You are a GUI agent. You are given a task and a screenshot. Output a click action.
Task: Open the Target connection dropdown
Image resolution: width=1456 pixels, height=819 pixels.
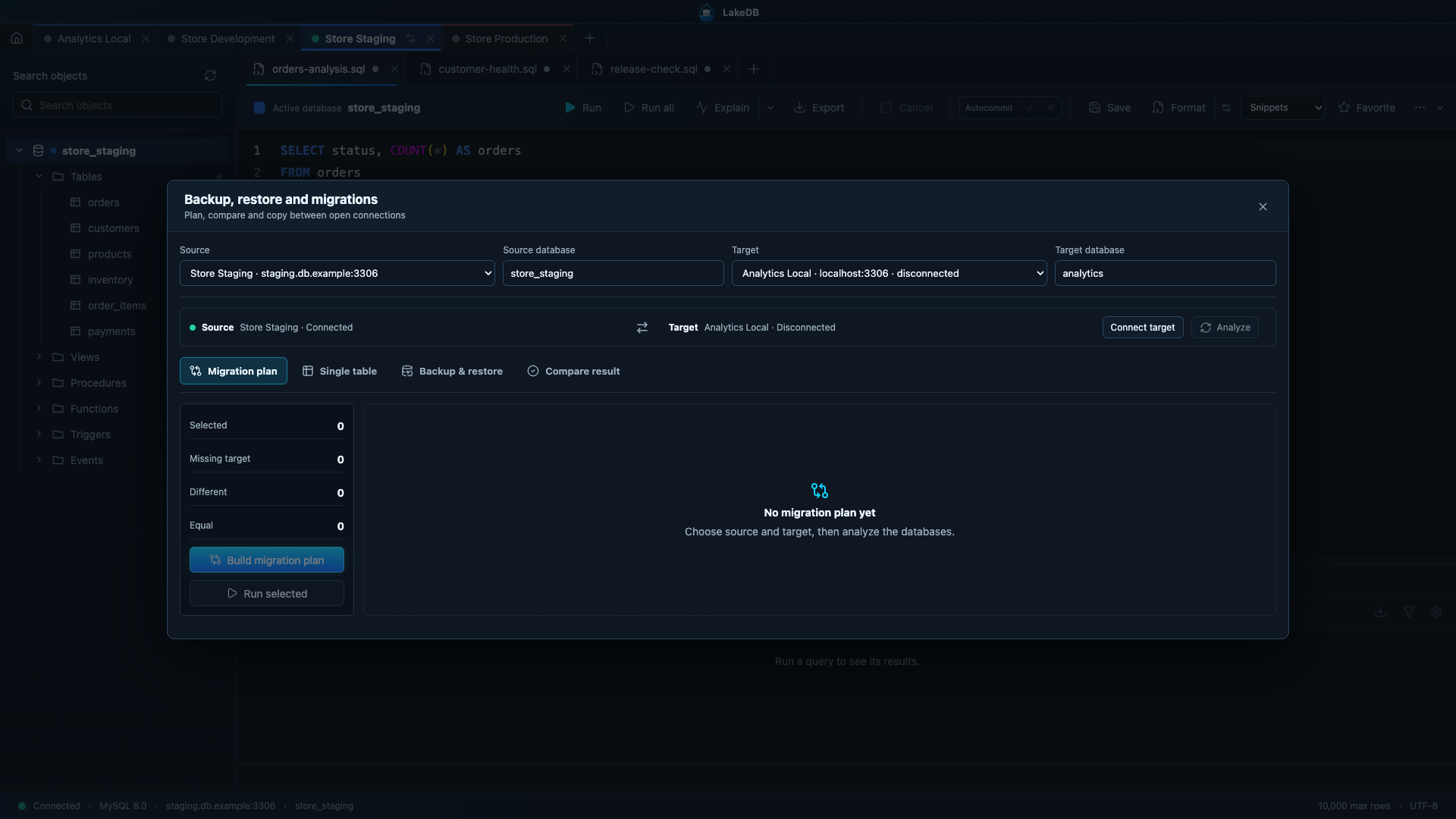click(x=890, y=273)
